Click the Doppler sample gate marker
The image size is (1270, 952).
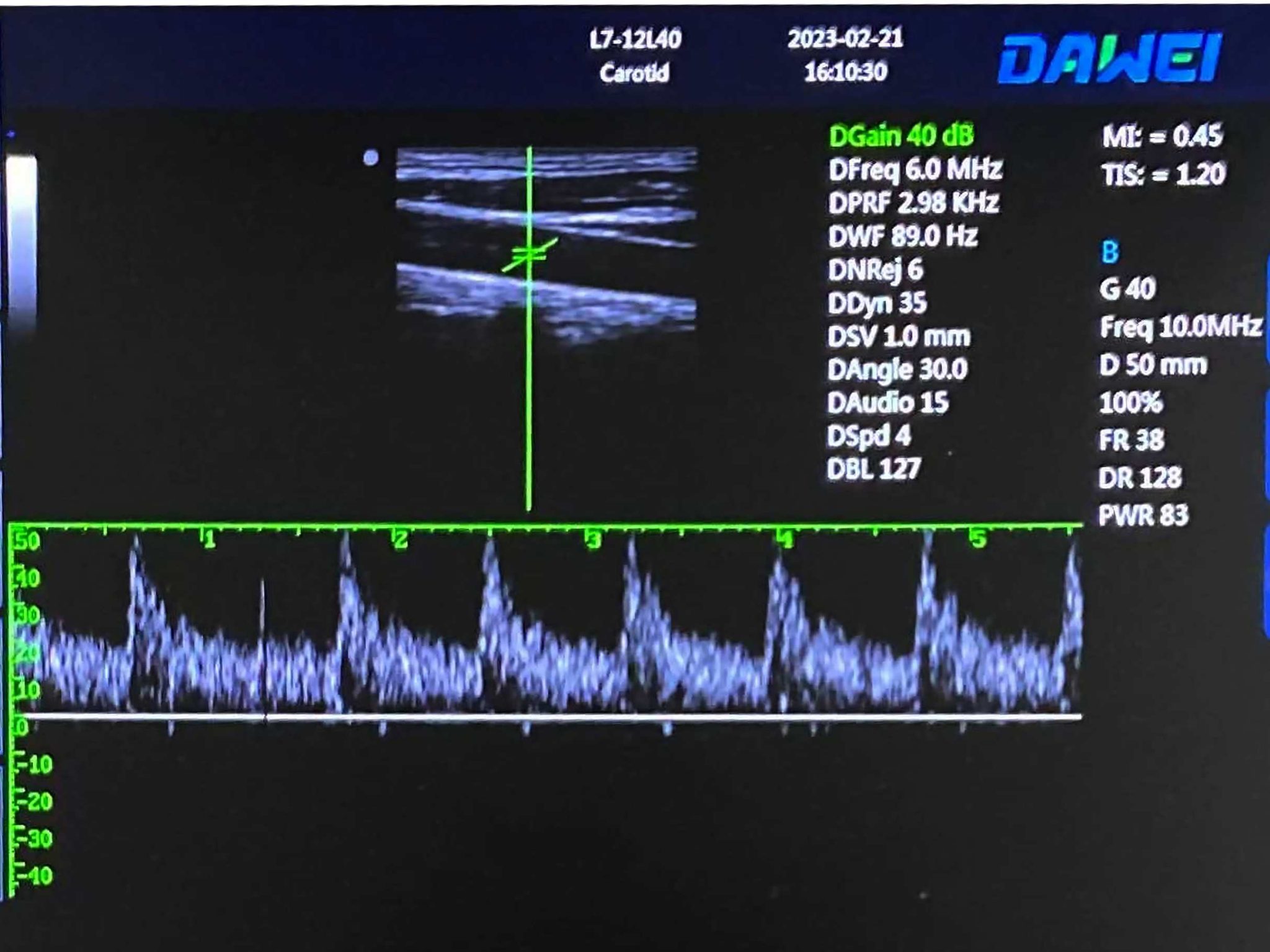pos(528,253)
